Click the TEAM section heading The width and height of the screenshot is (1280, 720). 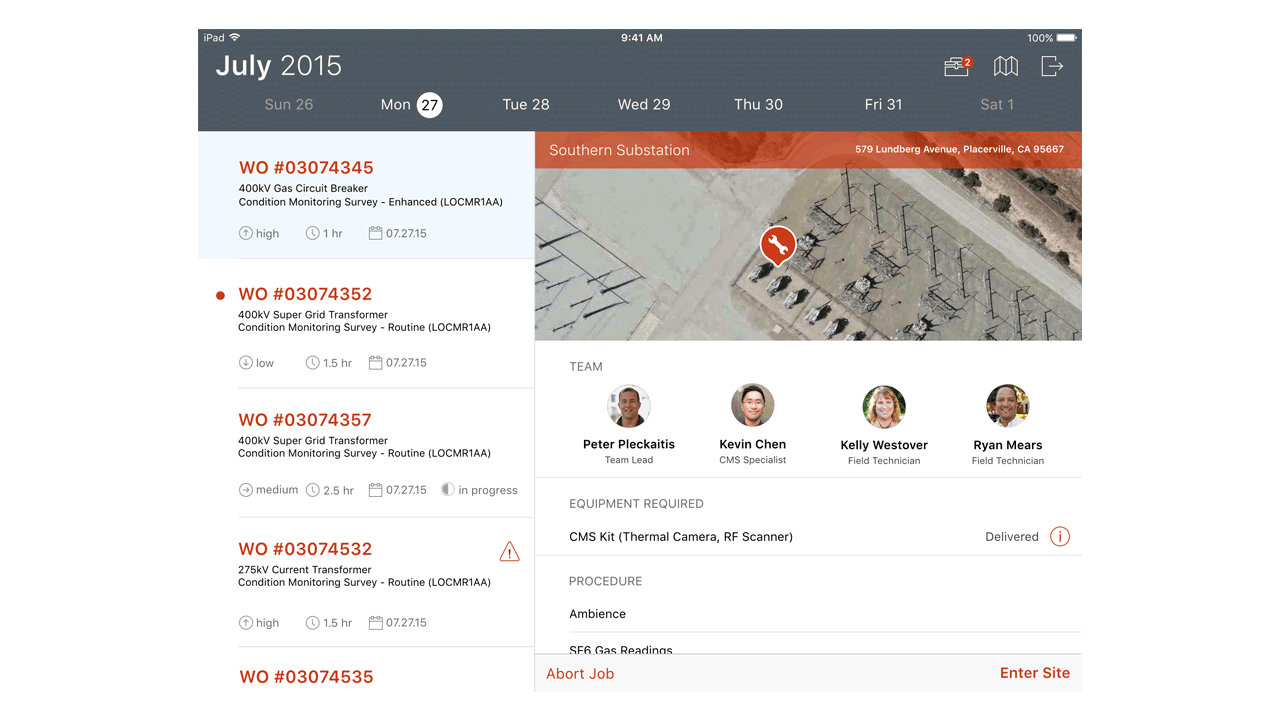586,367
